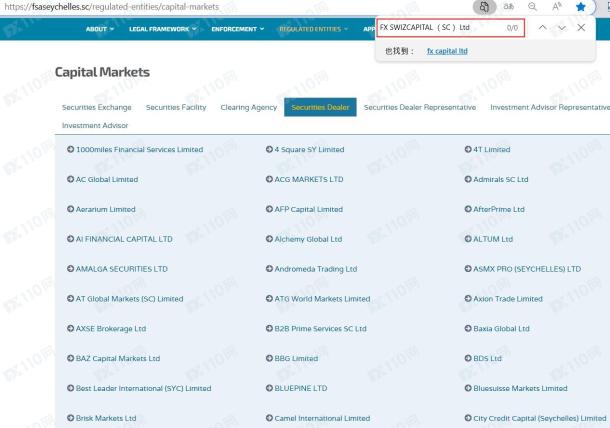
Task: Click arrow icon beside AI FINANCIAL CAPITAL LTD
Action: (70, 239)
